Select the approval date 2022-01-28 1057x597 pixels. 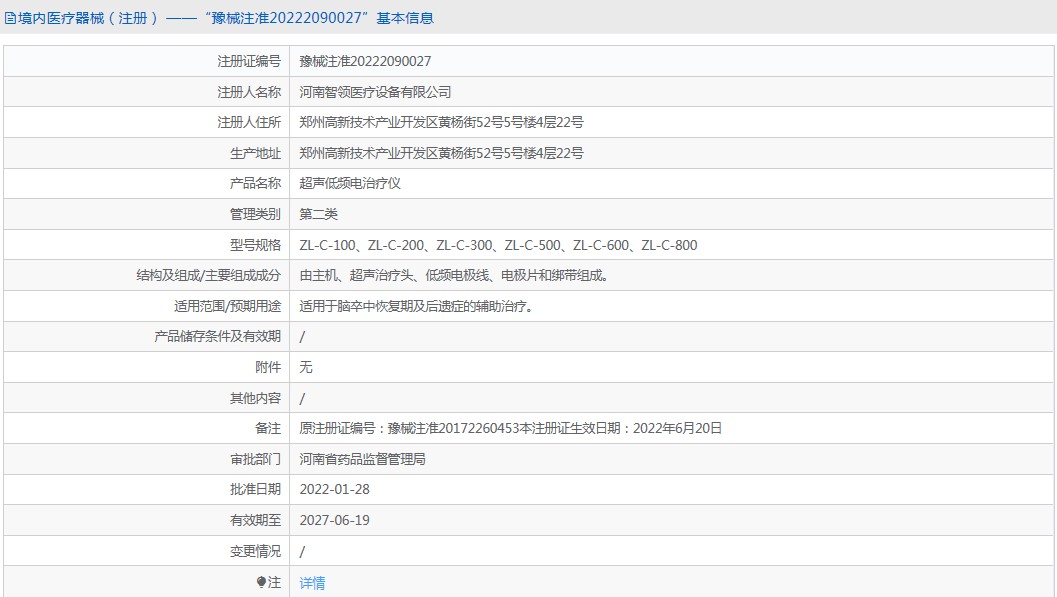pos(335,490)
